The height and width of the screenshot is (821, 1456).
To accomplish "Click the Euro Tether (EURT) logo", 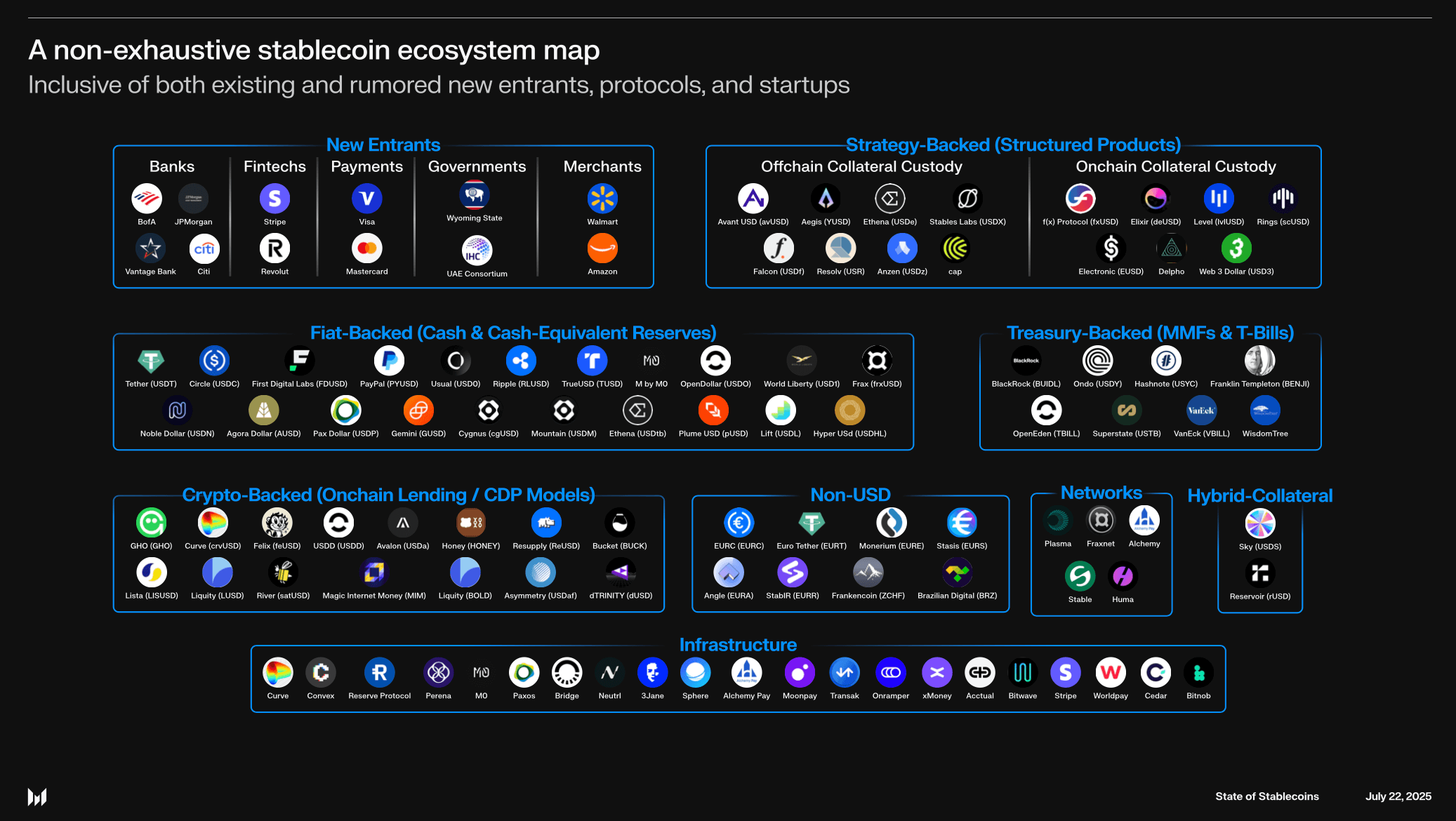I will point(811,522).
